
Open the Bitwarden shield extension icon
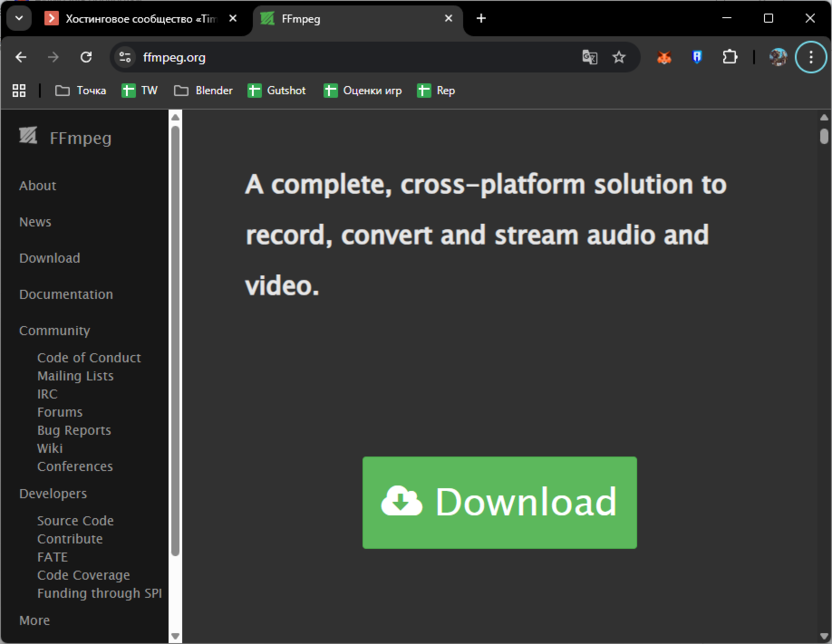tap(697, 57)
